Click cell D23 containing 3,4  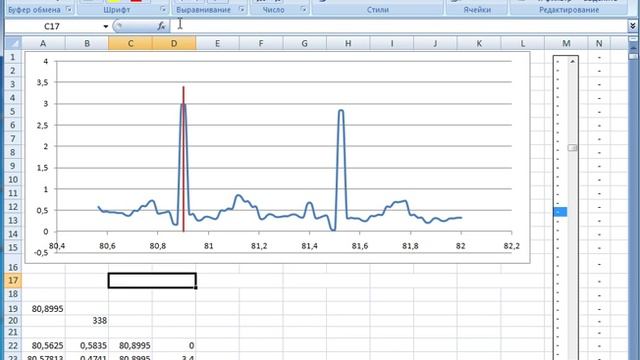coord(174,357)
